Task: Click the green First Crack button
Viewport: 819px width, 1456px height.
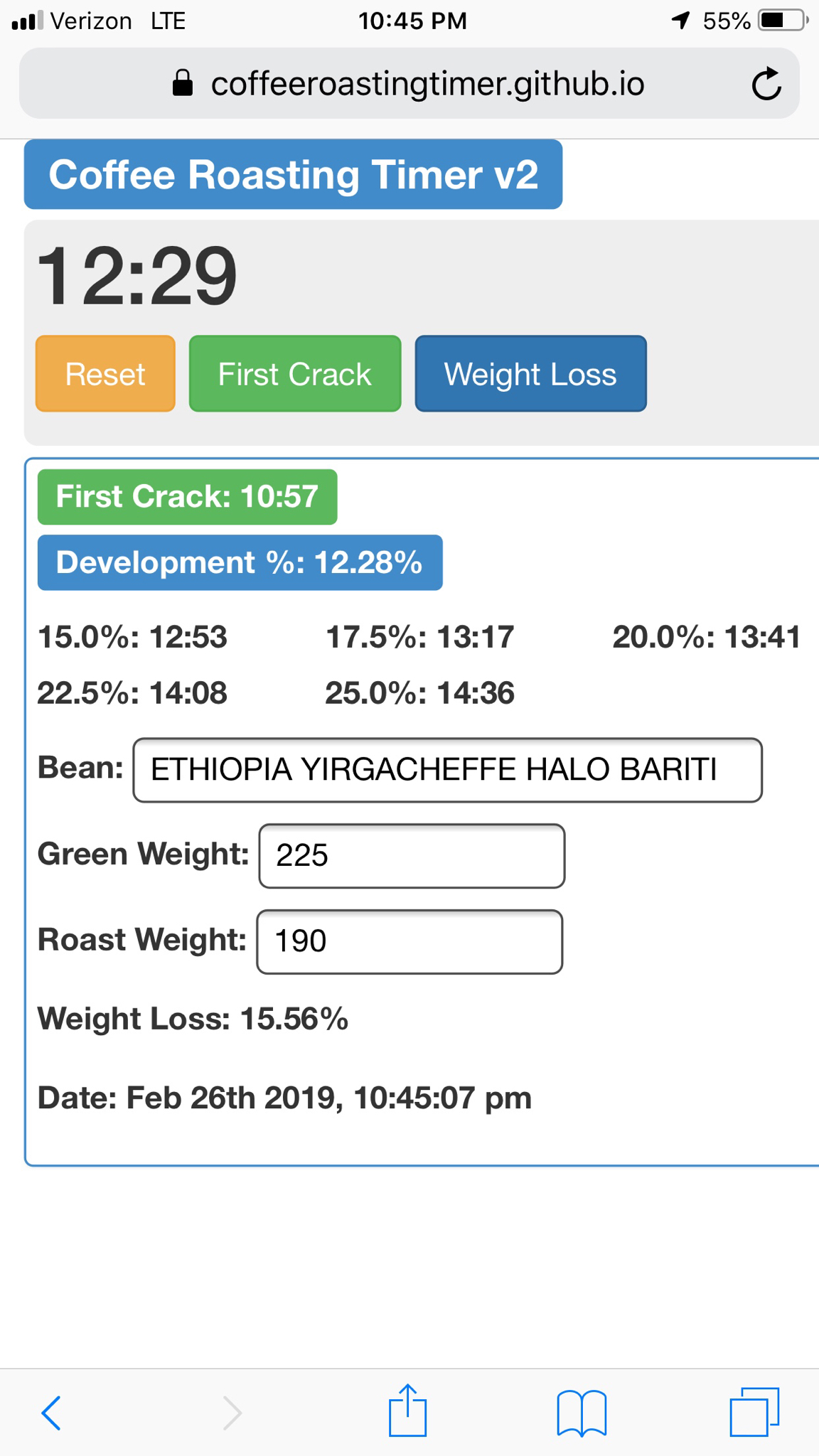Action: coord(295,374)
